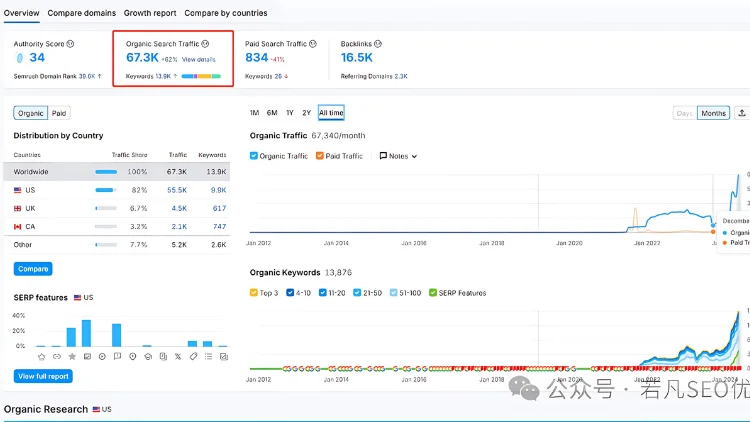Viewport: 750px width, 422px height.
Task: Click CA traffic value 2.1K
Action: coord(179,226)
